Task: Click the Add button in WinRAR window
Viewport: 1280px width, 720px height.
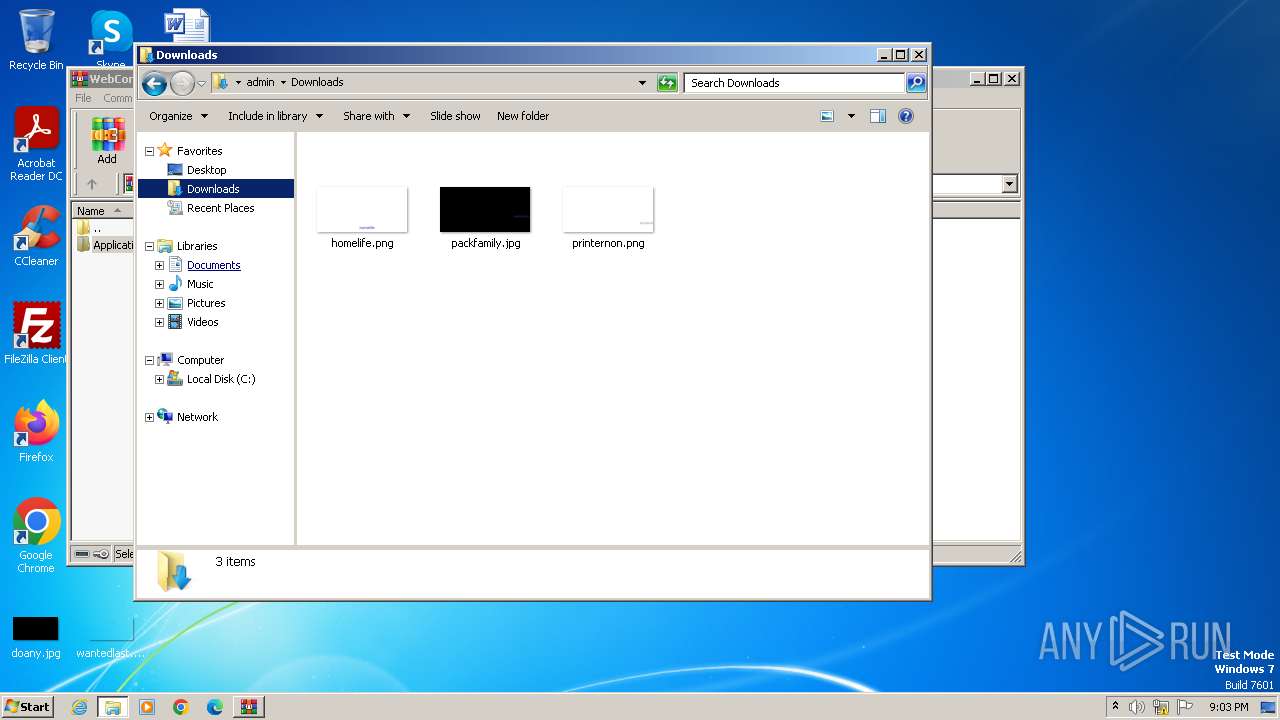Action: [107, 141]
